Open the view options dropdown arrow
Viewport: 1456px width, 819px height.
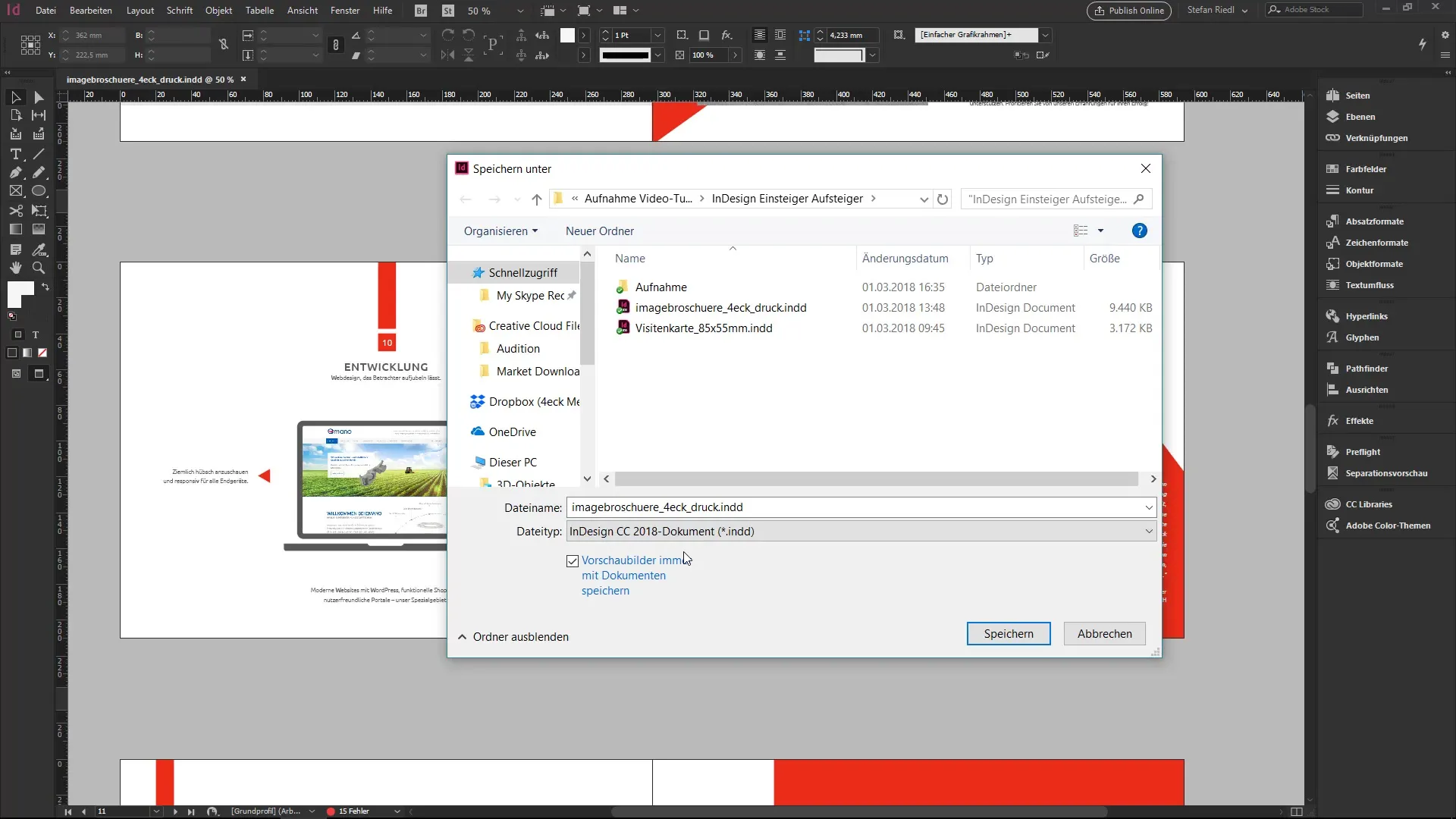(1100, 231)
